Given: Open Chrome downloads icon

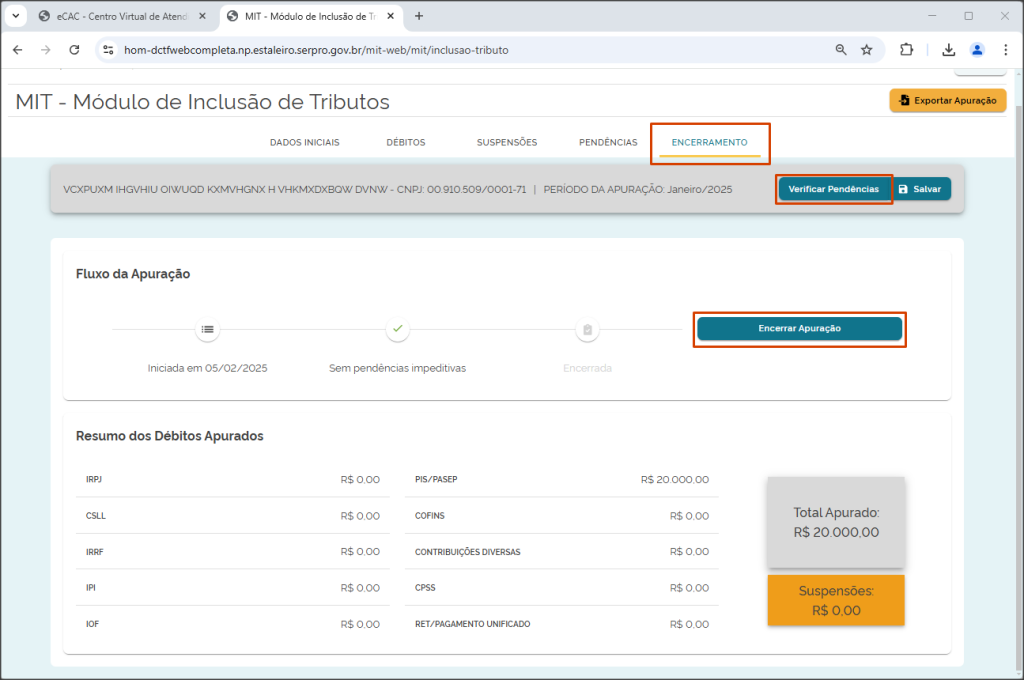Looking at the screenshot, I should pos(949,50).
